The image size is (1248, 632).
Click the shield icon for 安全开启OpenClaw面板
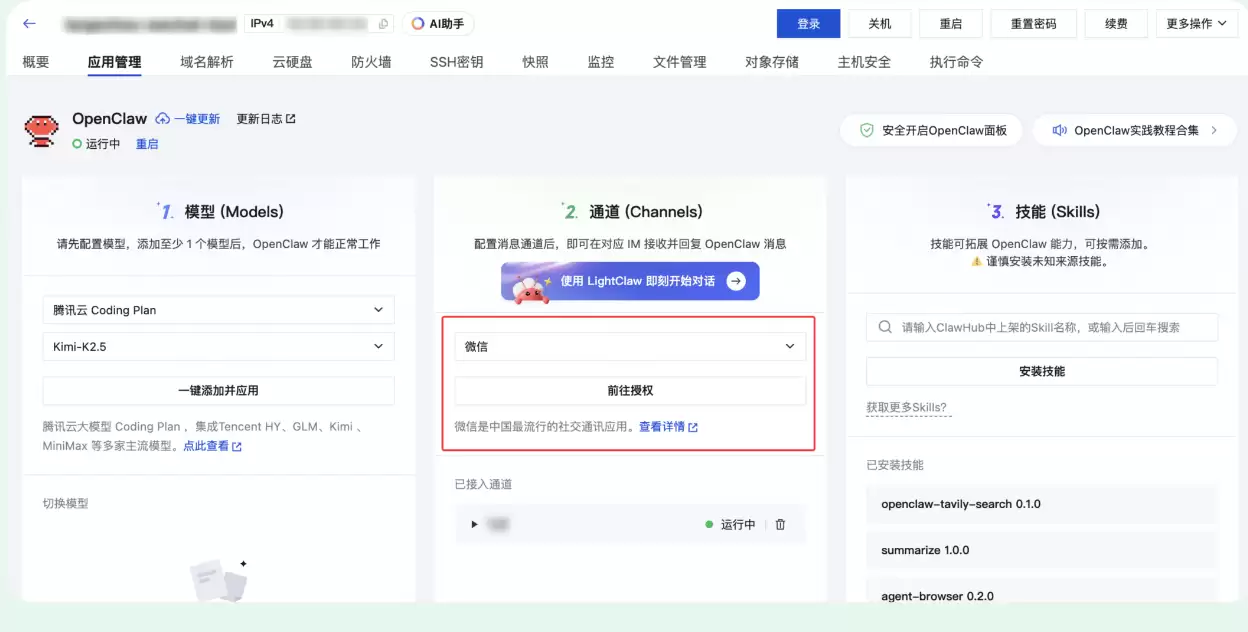pyautogui.click(x=867, y=130)
